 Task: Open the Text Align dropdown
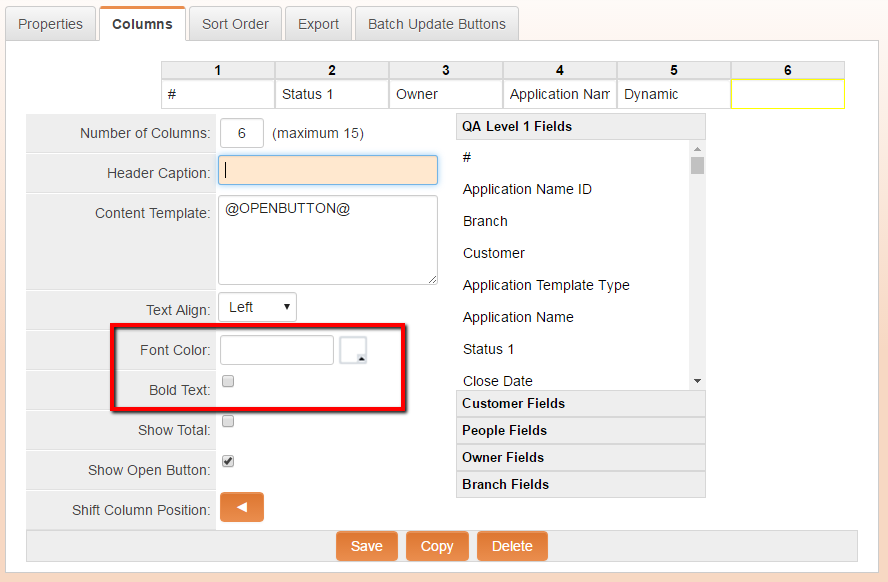[x=257, y=307]
